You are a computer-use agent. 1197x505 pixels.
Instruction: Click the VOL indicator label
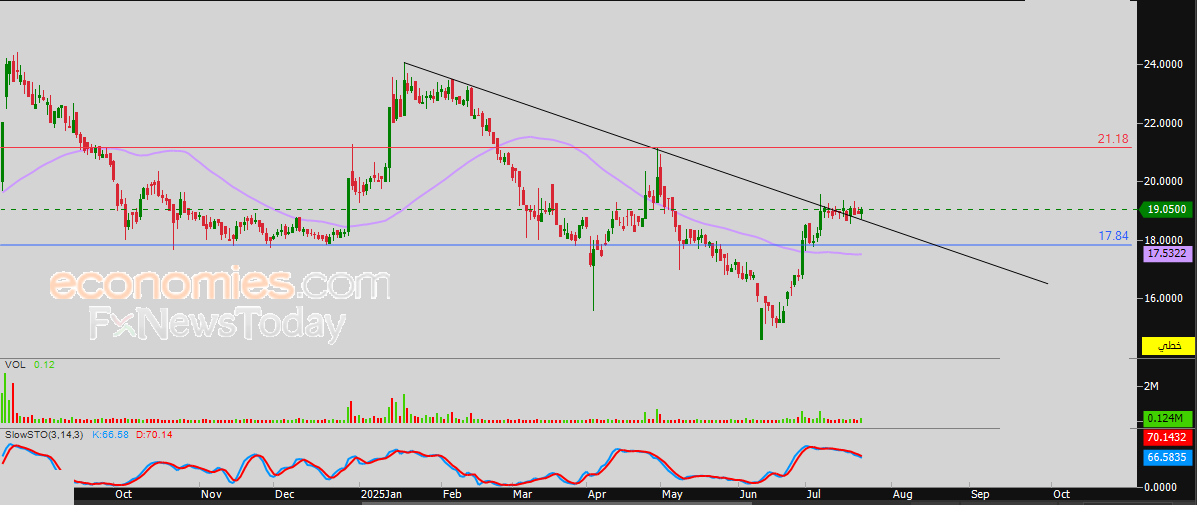[15, 365]
